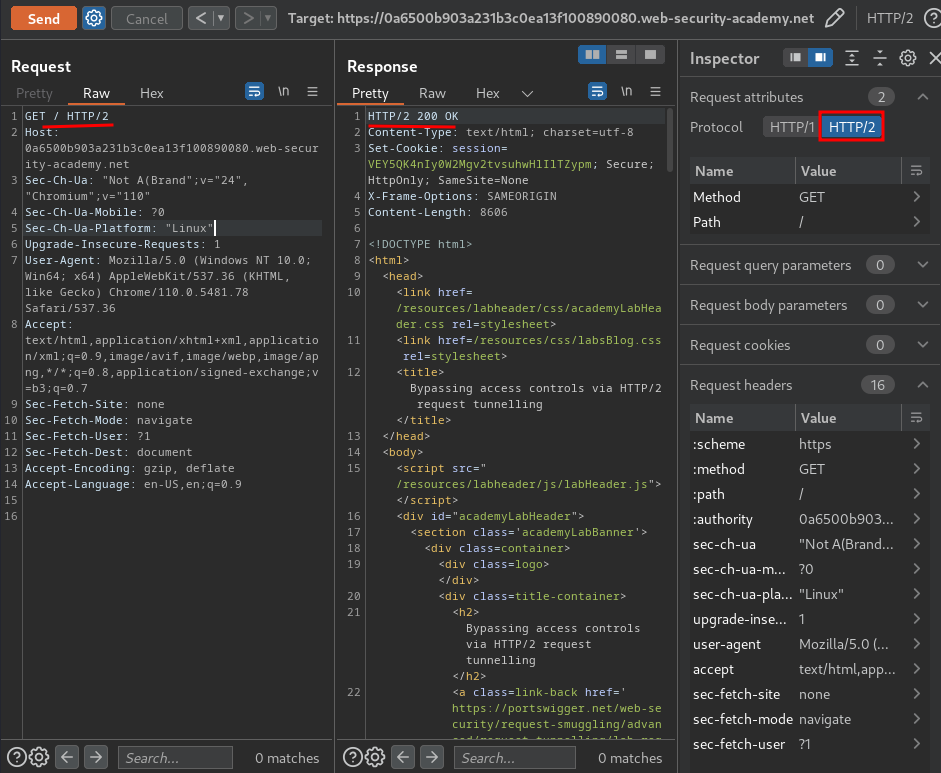Go to previous match in Response search
Viewport: 941px width, 773px height.
click(x=403, y=757)
